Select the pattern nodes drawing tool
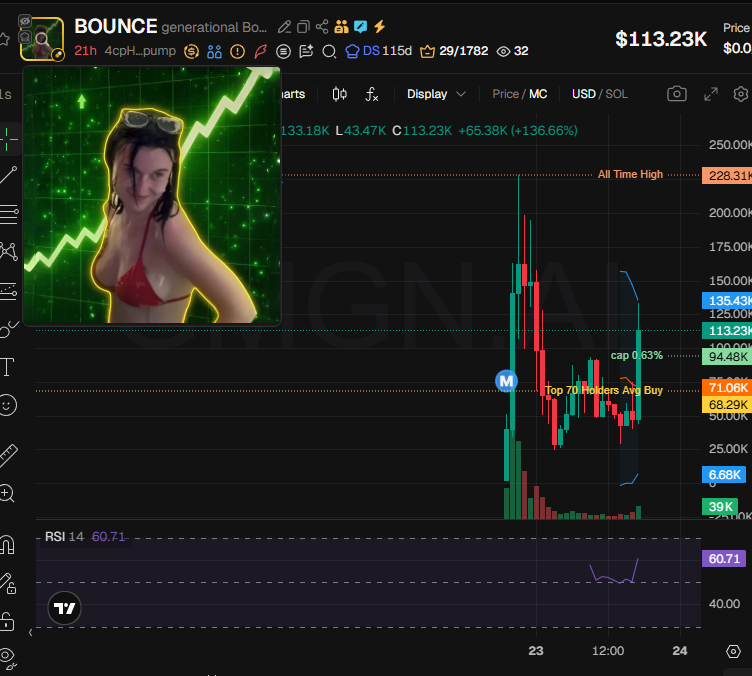 click(8, 251)
